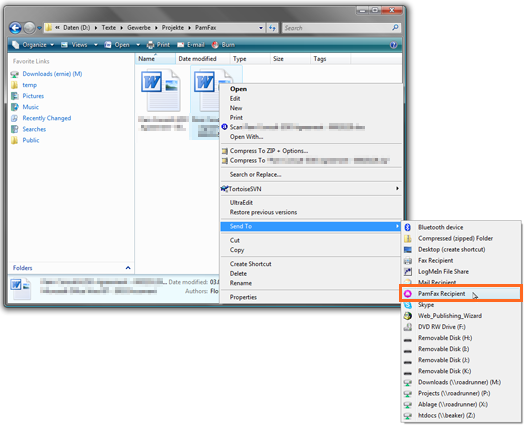Click the Print toolbar button
Viewport: 524px width, 426px height.
pos(158,45)
